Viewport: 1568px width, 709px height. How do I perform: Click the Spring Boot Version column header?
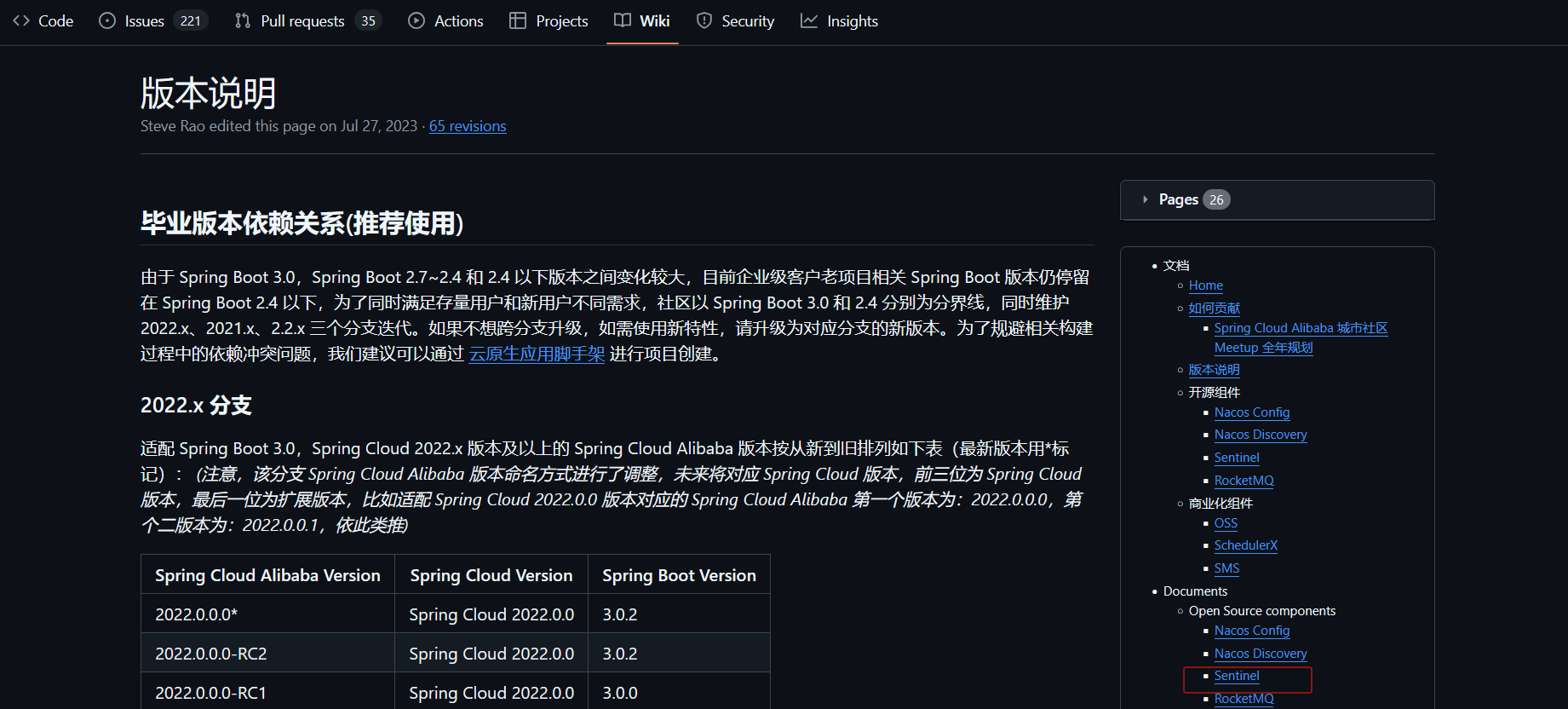tap(679, 575)
